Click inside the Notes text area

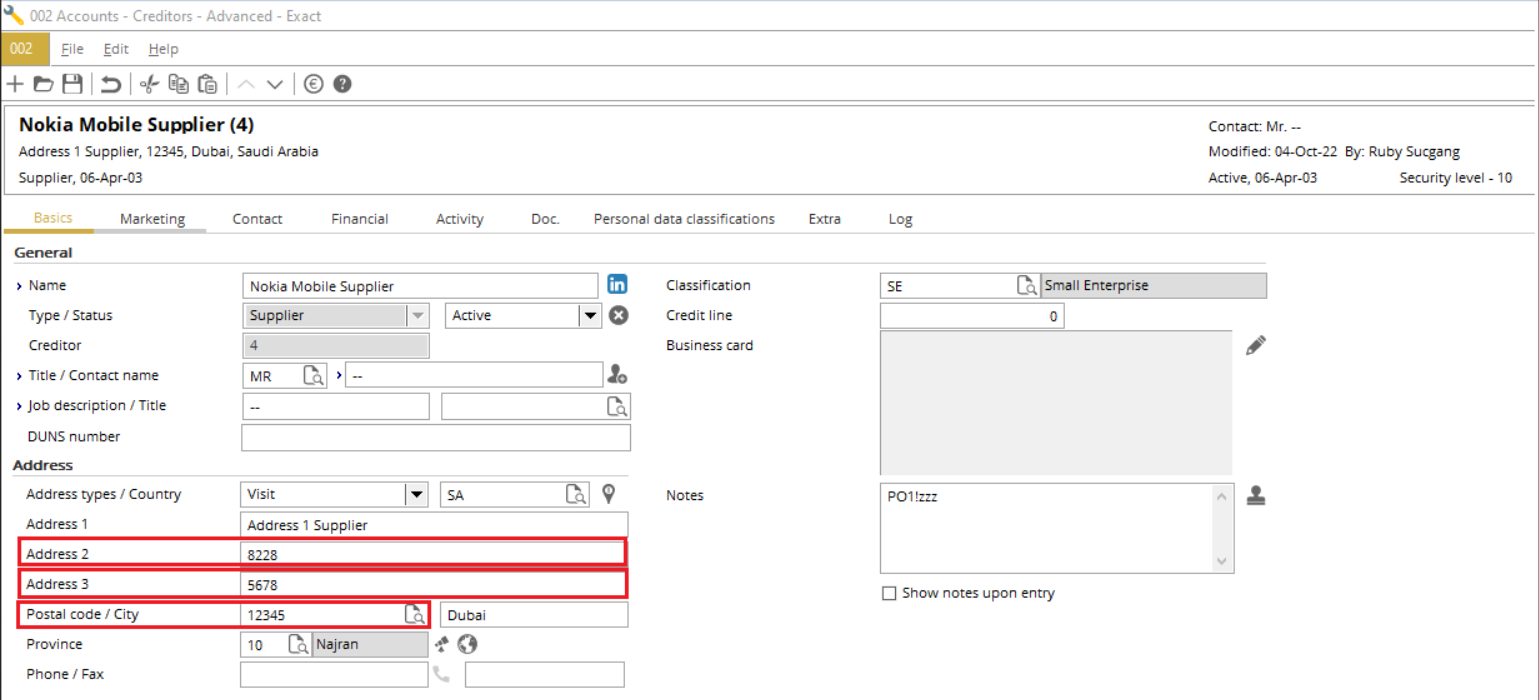click(1046, 528)
